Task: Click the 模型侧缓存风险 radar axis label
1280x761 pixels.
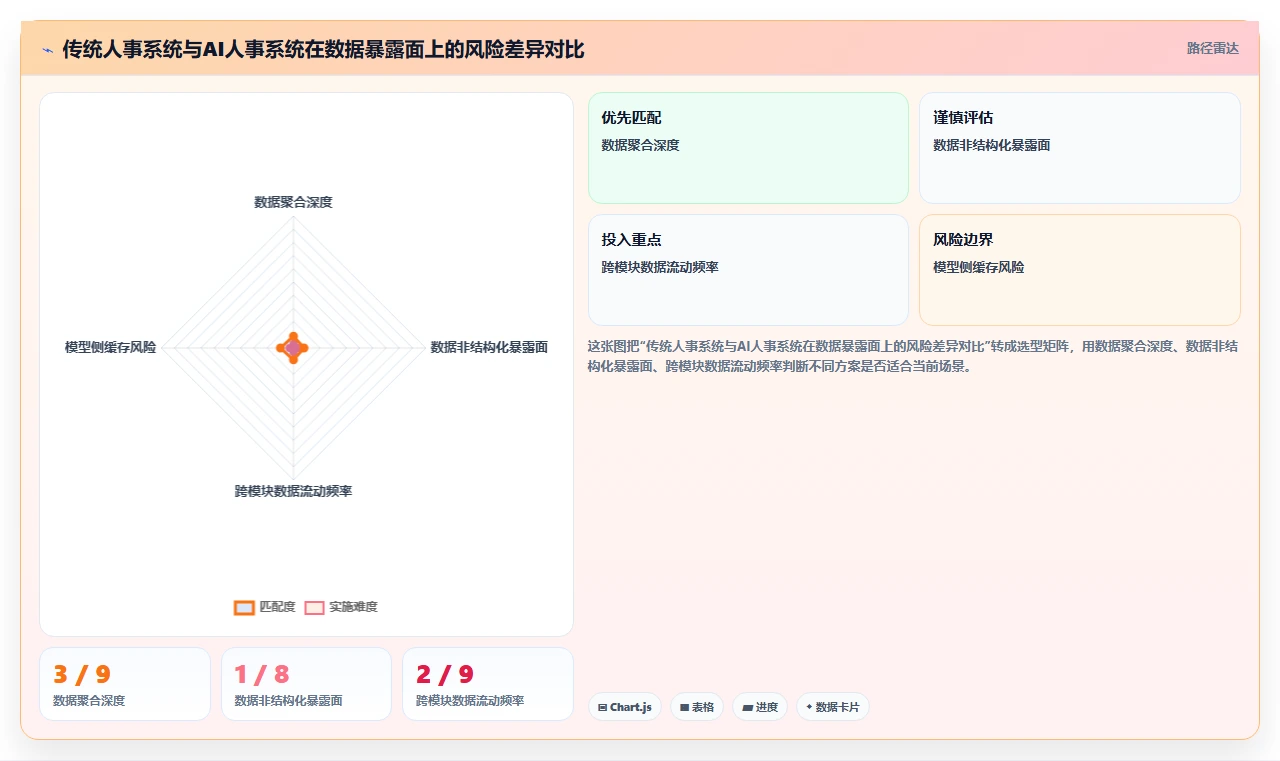Action: 110,347
